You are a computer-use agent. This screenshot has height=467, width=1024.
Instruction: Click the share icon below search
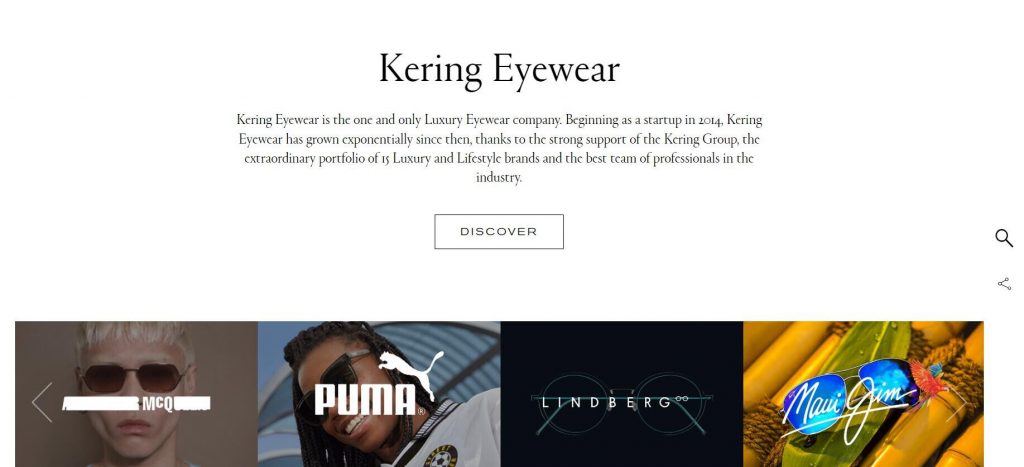tap(1004, 283)
